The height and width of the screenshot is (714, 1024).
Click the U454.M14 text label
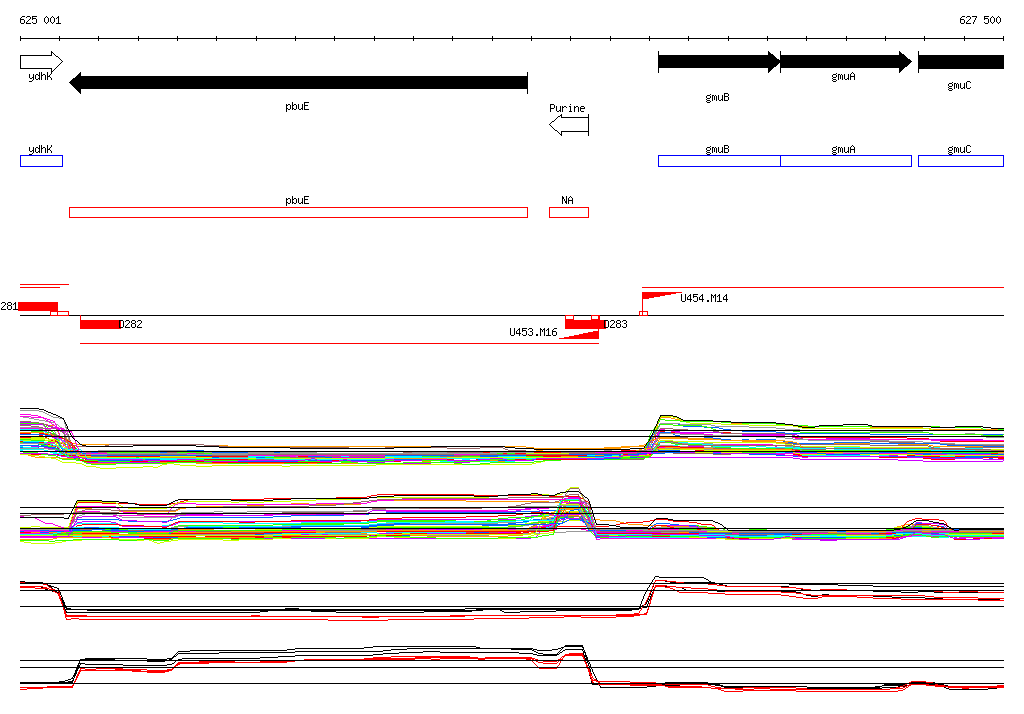click(x=704, y=299)
